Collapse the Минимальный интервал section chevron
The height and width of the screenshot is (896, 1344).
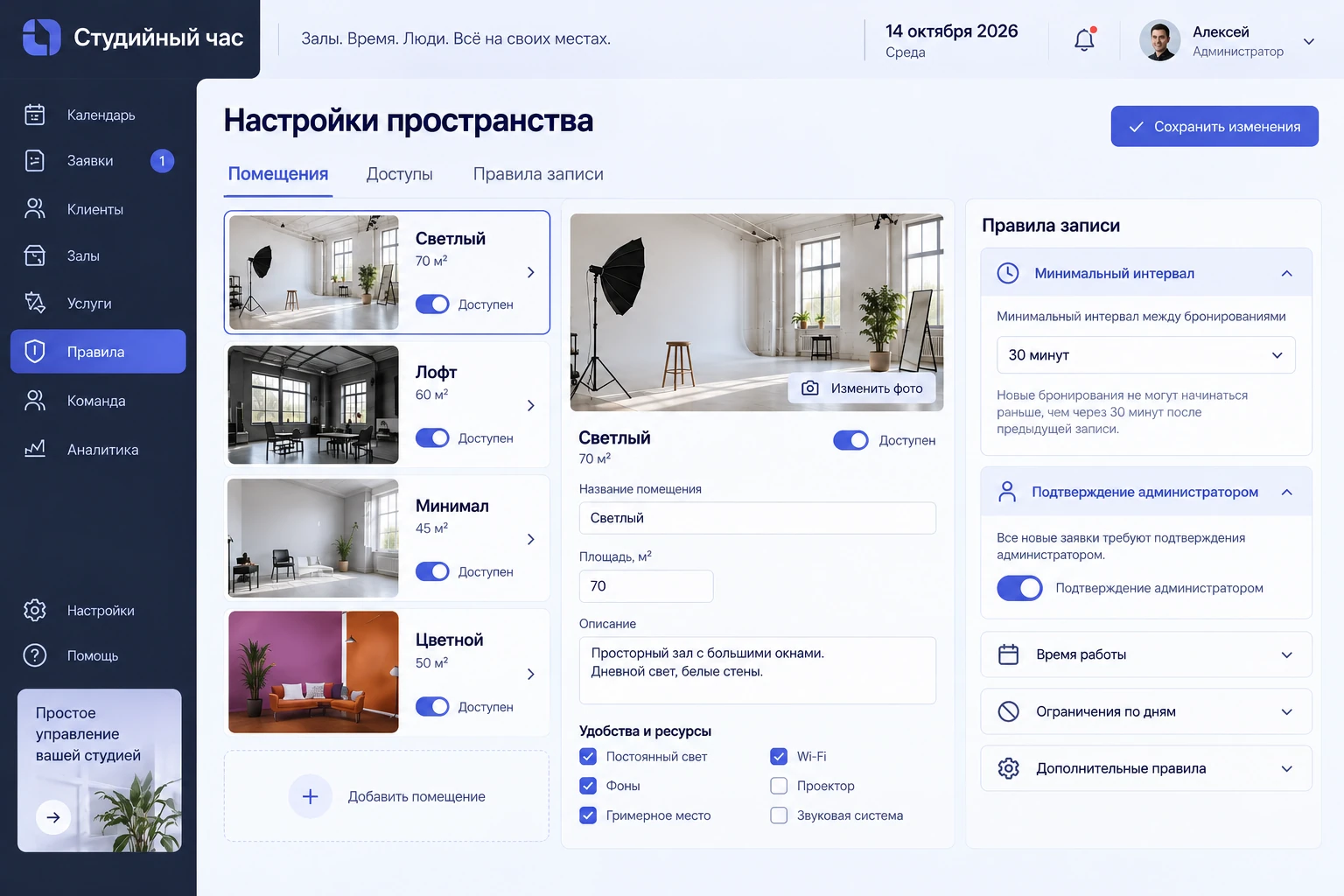point(1286,273)
